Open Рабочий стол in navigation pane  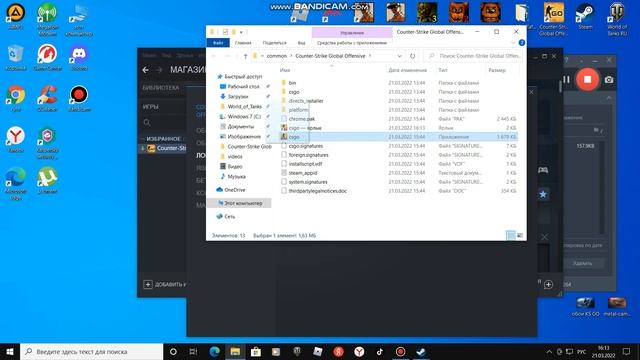243,87
